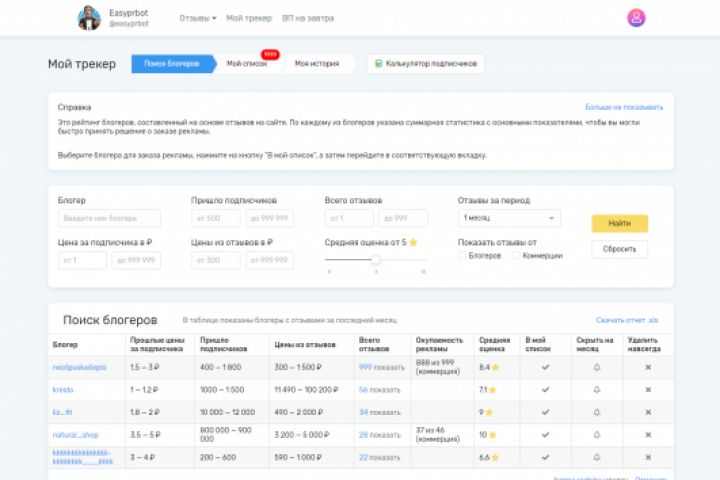The image size is (720, 480).
Task: Open blogger neotpuskaitepls link
Action: (79, 367)
